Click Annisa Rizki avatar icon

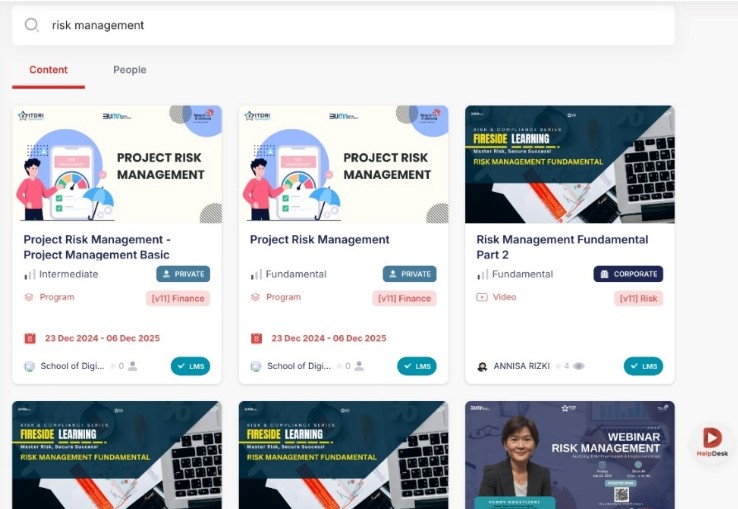coord(482,366)
